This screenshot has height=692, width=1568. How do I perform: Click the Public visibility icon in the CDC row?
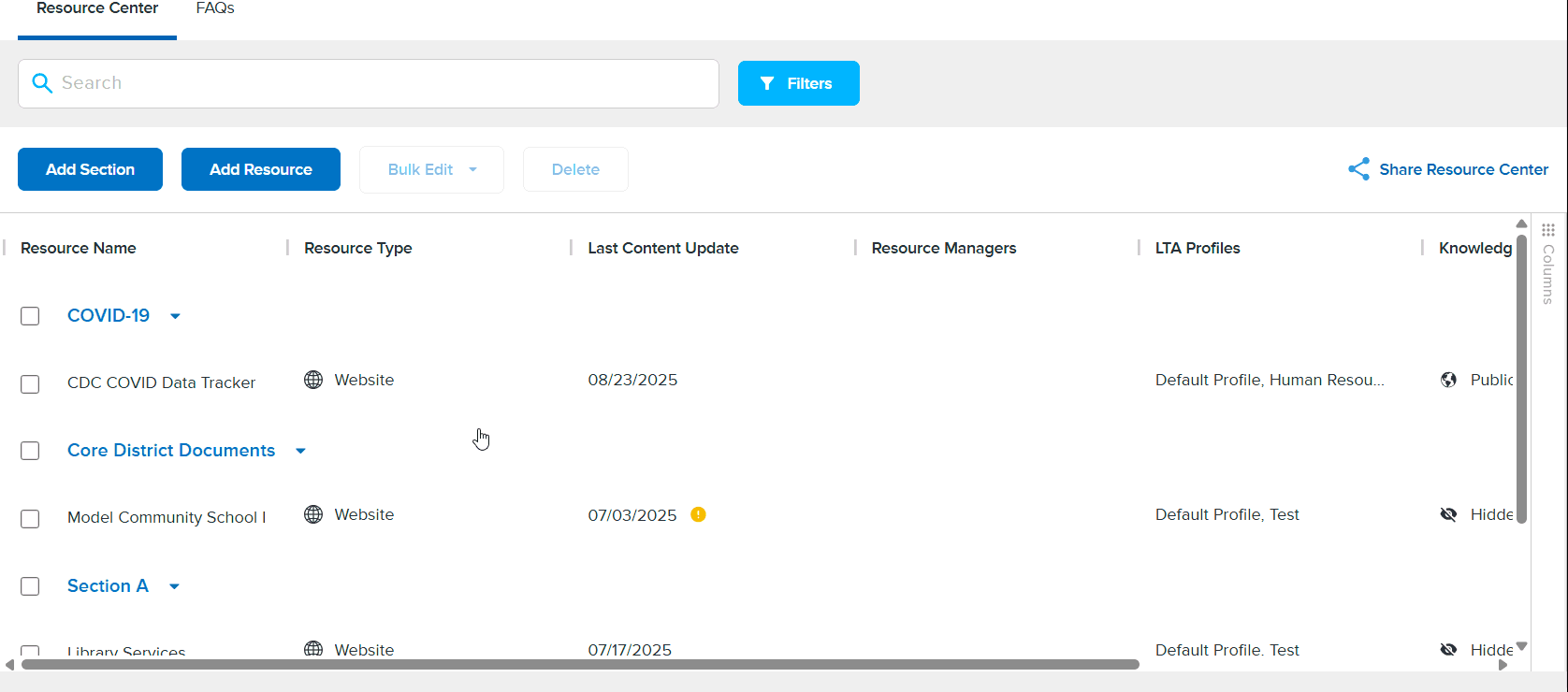(1448, 380)
